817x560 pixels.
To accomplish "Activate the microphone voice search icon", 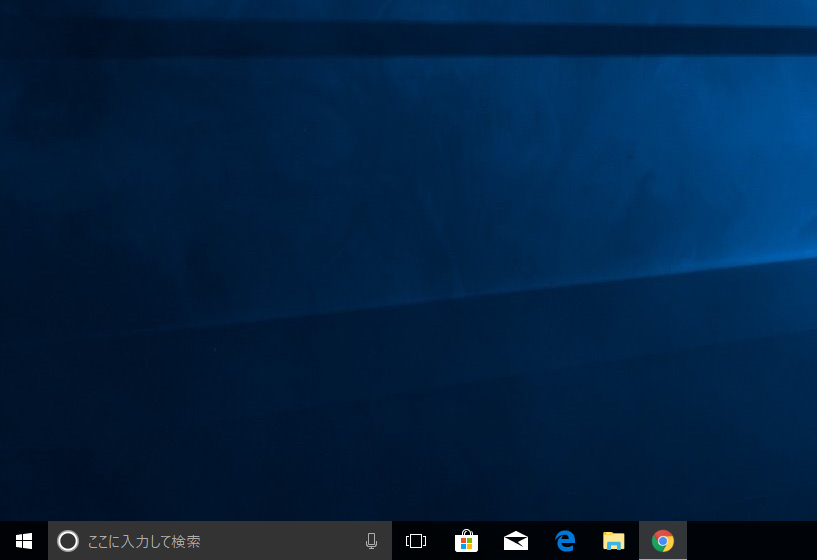I will click(371, 541).
